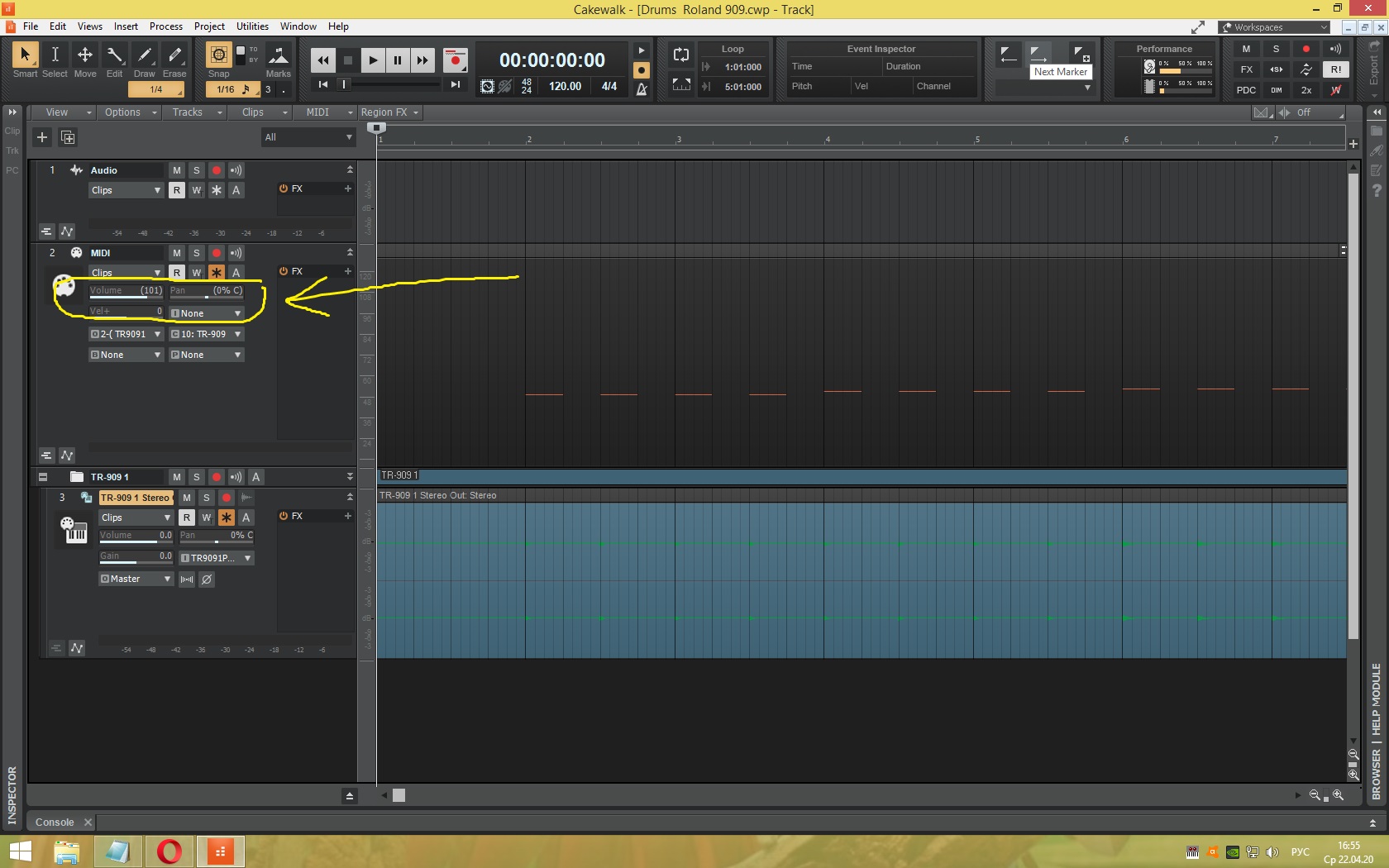Viewport: 1389px width, 868px height.
Task: Click the PDC override button
Action: click(x=1246, y=90)
